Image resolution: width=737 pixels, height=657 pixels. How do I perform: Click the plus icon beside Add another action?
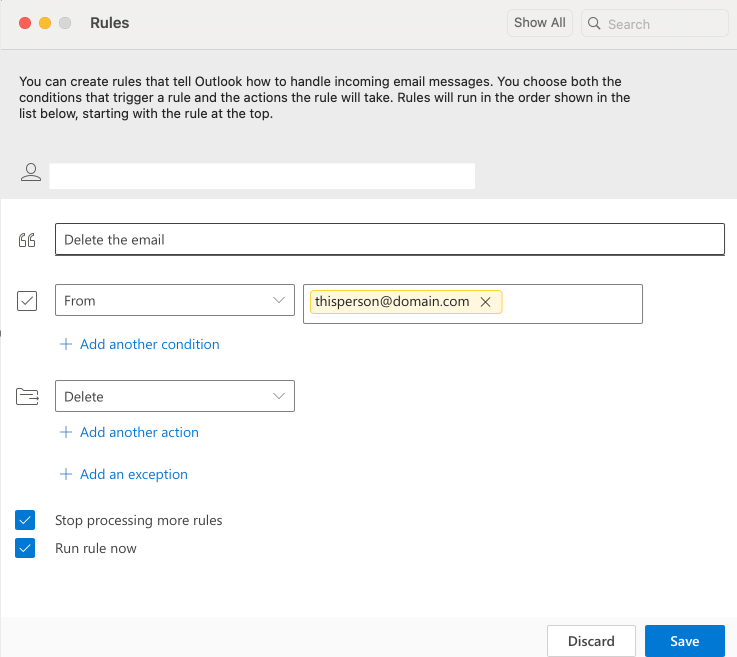[66, 432]
